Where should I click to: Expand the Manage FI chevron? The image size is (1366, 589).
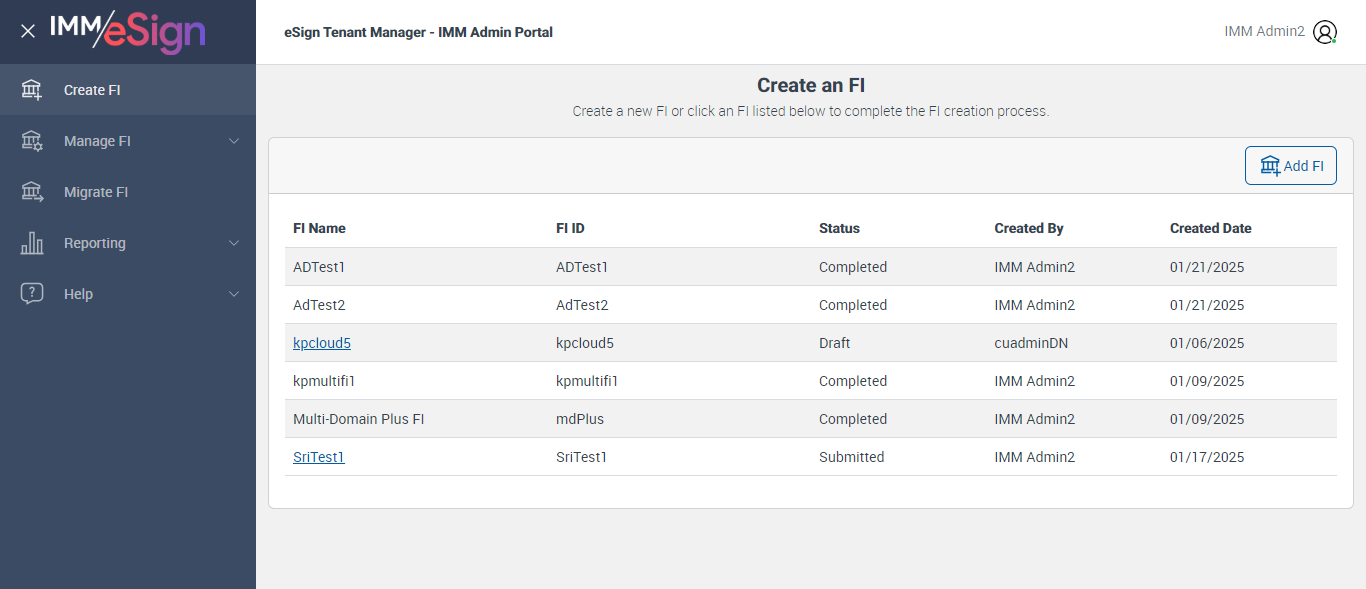[234, 141]
